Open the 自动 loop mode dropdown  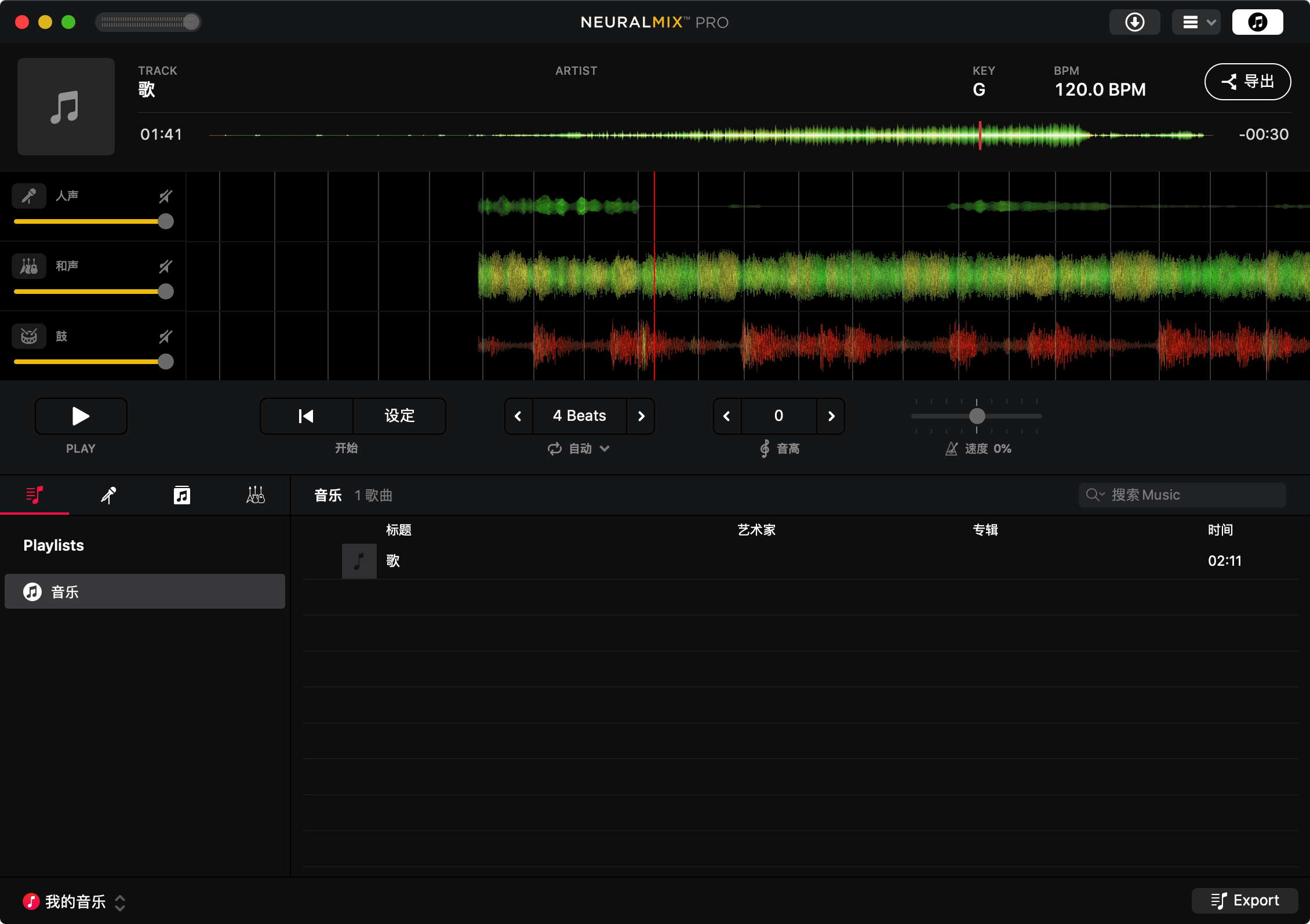click(589, 449)
